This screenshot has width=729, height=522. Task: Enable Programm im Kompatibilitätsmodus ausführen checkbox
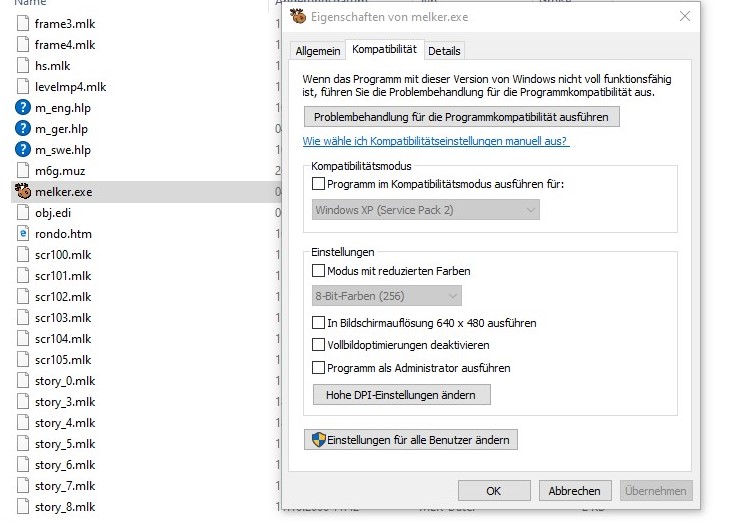click(318, 184)
